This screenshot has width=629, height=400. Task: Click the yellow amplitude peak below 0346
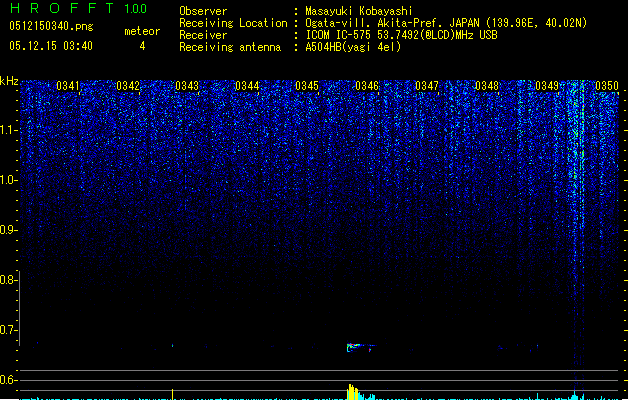353,392
